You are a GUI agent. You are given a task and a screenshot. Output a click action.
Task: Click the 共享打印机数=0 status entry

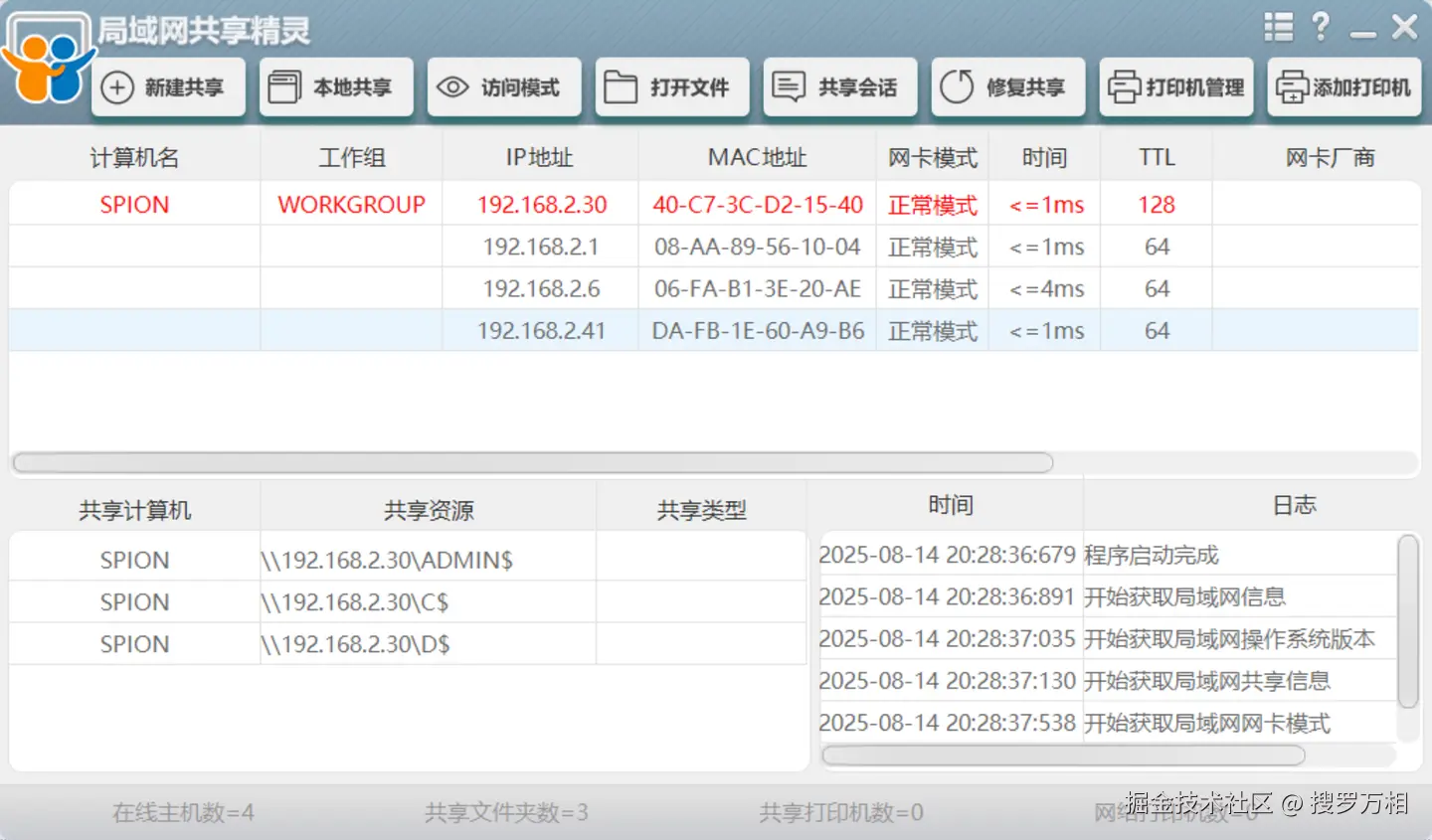click(x=841, y=812)
